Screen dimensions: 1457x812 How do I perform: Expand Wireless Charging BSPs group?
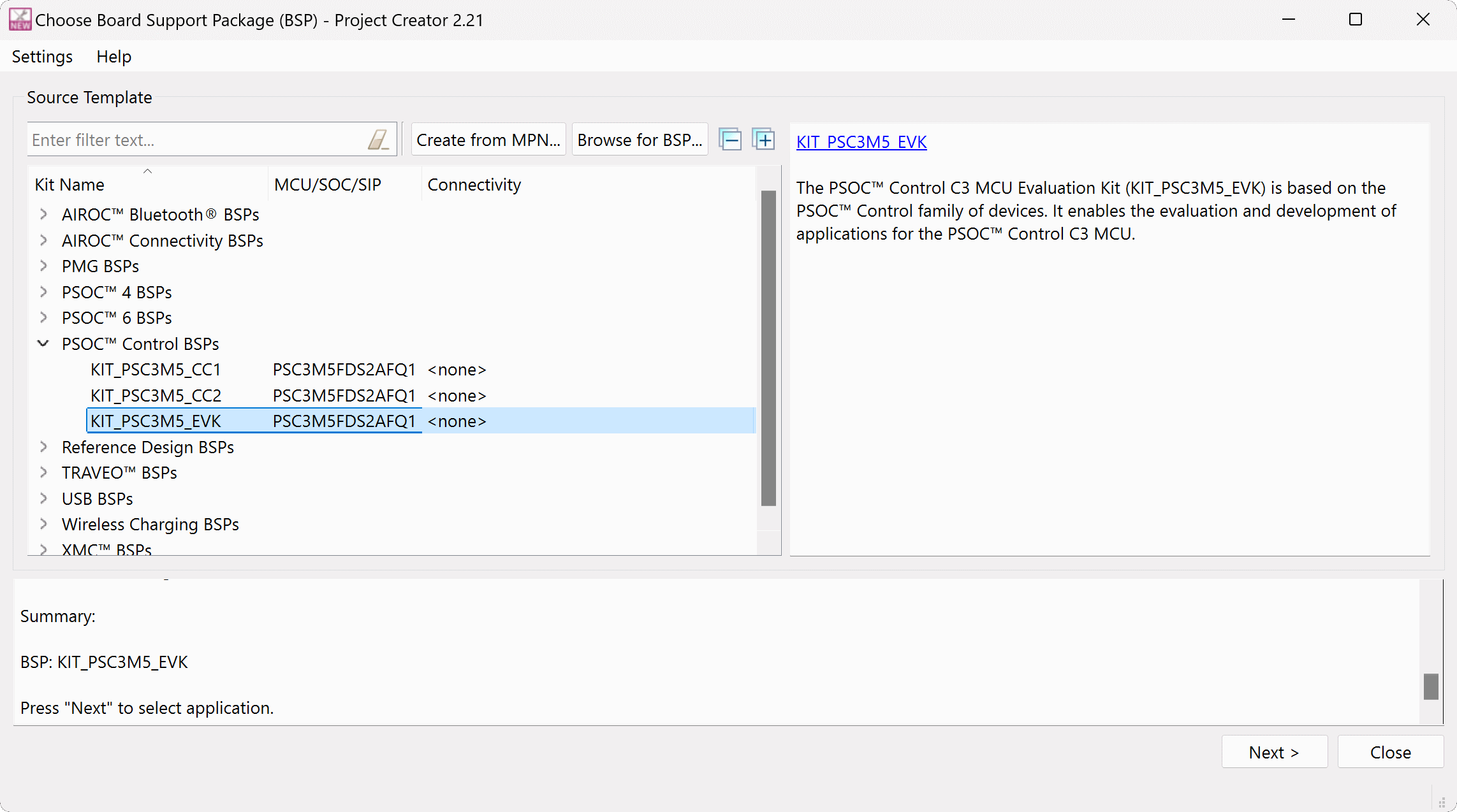pos(43,524)
